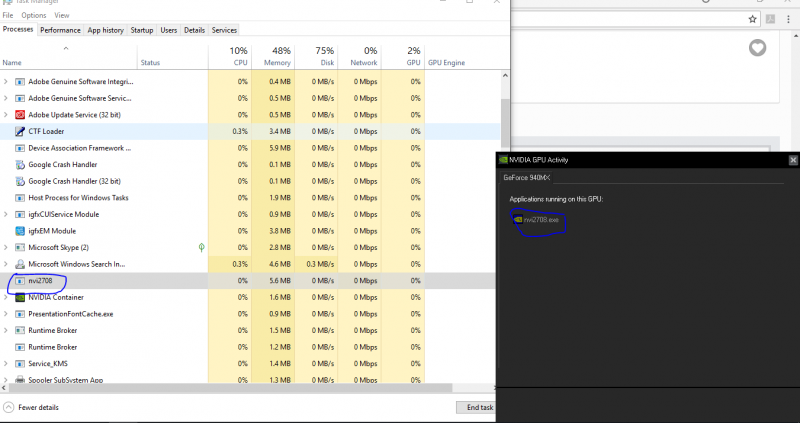This screenshot has height=423, width=800.
Task: Expand the Service_KMS process entry
Action: click(x=7, y=363)
